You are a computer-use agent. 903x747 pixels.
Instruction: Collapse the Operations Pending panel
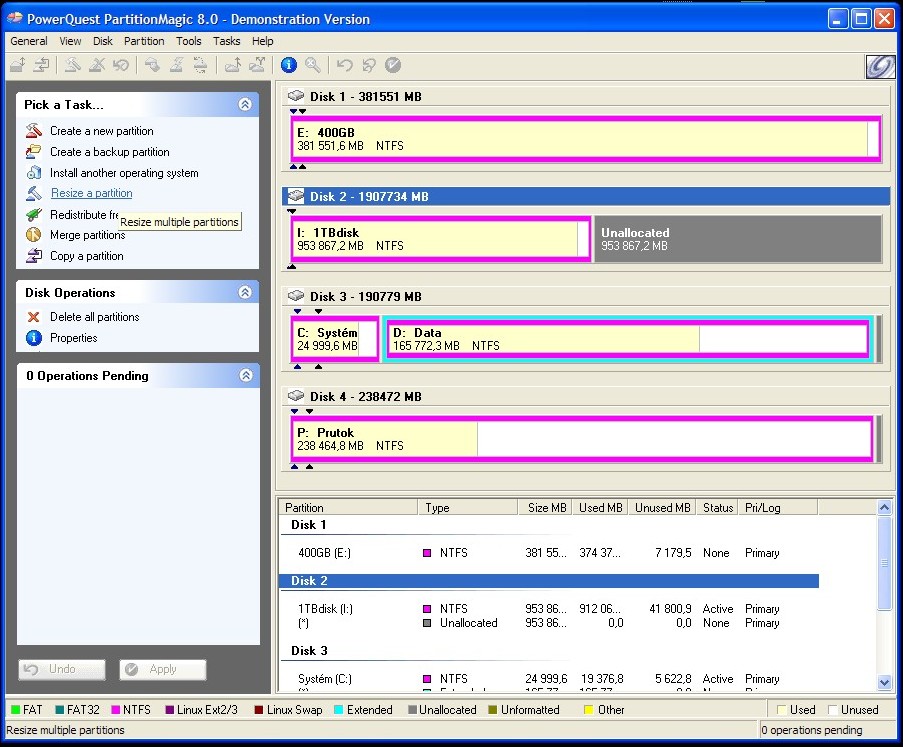[x=245, y=376]
